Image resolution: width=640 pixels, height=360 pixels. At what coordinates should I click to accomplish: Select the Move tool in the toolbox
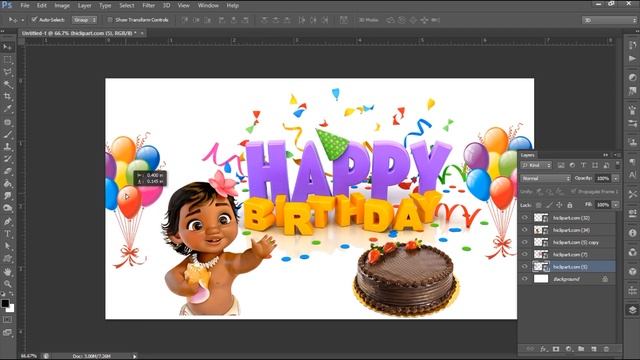7,47
